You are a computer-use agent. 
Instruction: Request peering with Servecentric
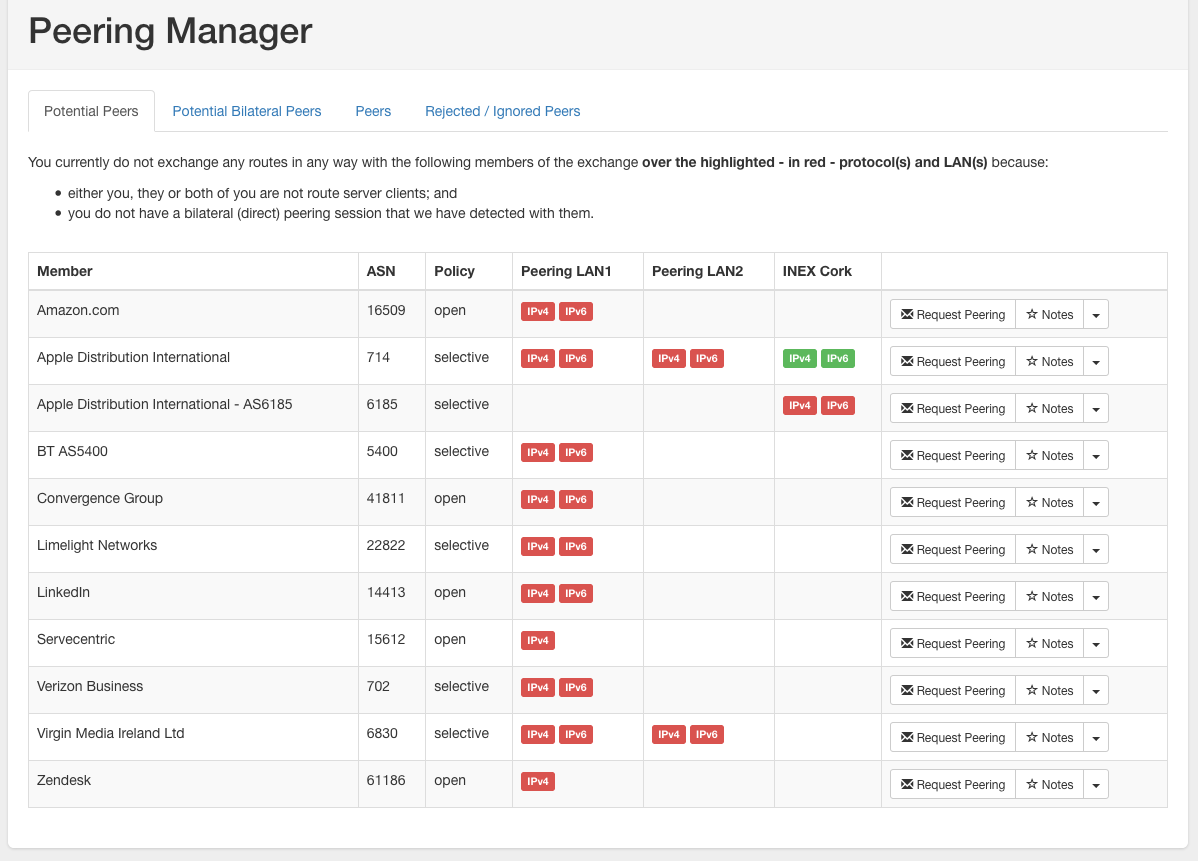(953, 643)
